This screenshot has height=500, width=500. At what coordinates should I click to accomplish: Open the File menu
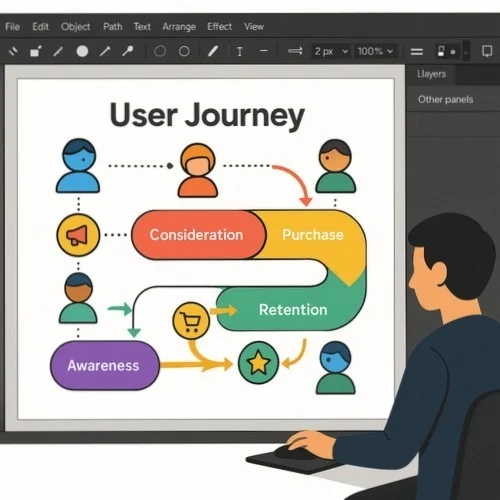coord(13,27)
